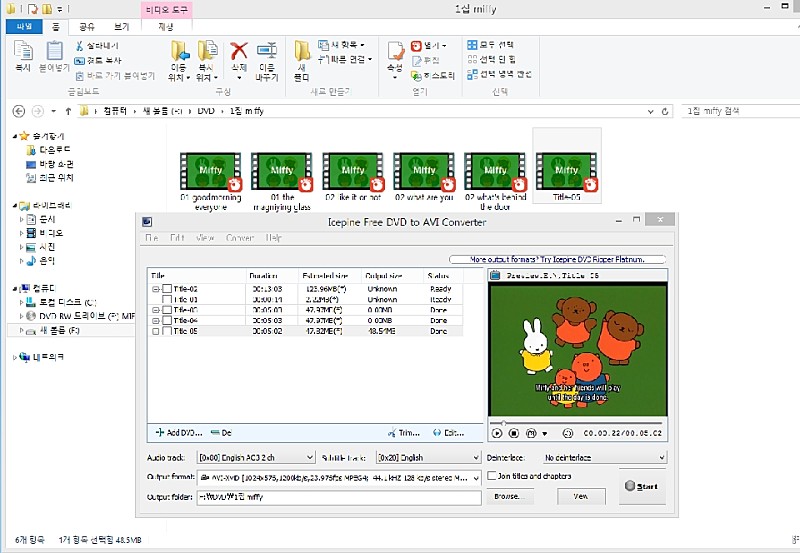Viewport: 800px width, 553px height.
Task: Switch to 공유 (Share) ribbon tab
Action: pos(87,27)
